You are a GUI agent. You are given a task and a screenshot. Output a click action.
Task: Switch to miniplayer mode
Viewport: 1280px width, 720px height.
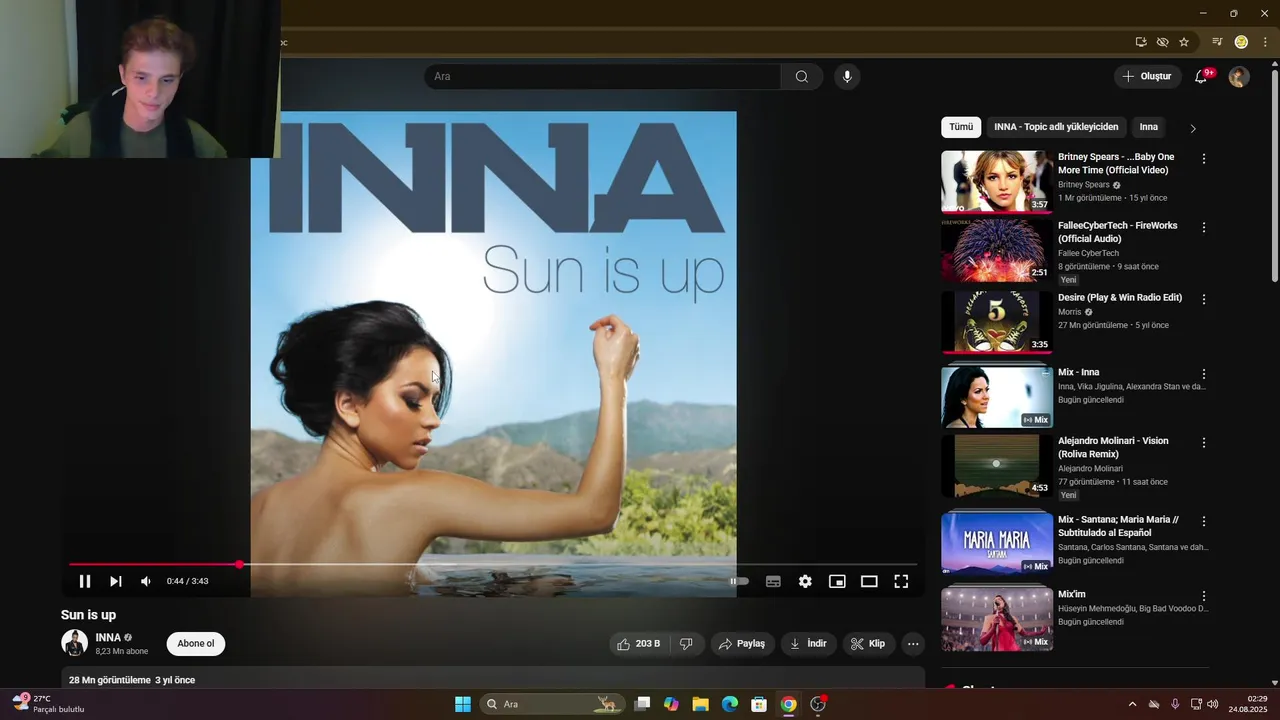837,581
